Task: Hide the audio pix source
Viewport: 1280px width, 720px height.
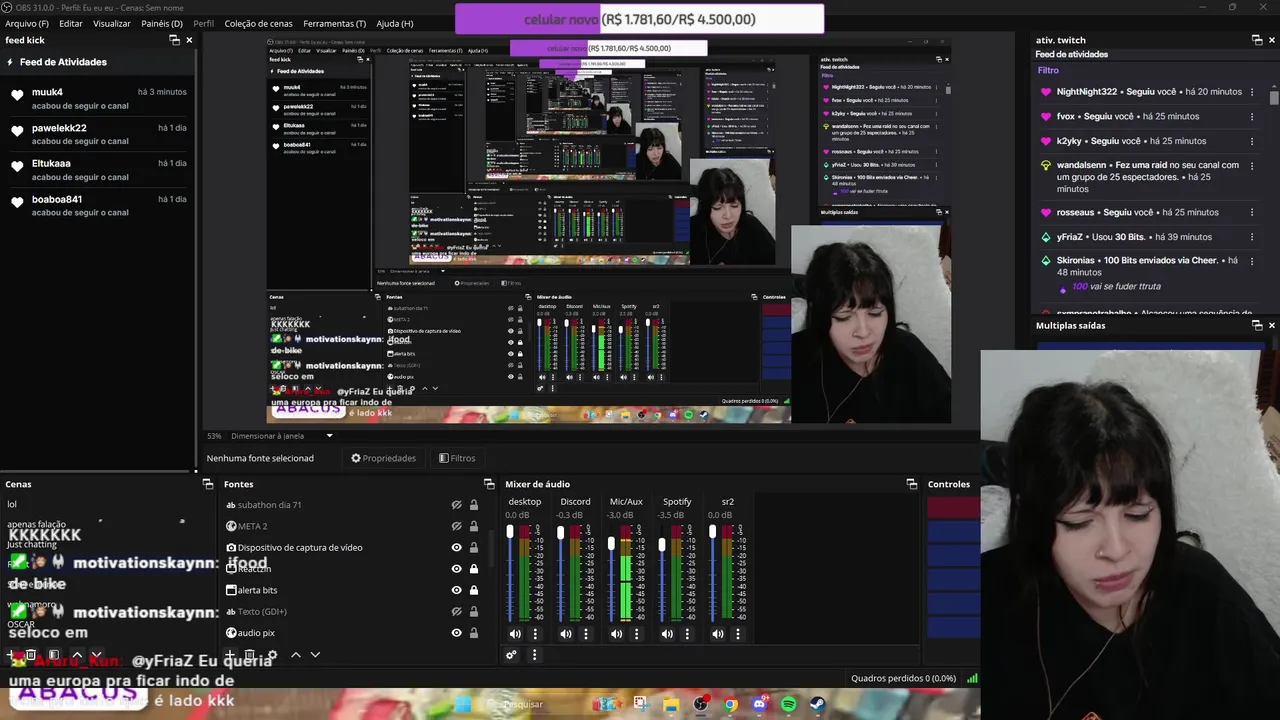Action: (456, 633)
